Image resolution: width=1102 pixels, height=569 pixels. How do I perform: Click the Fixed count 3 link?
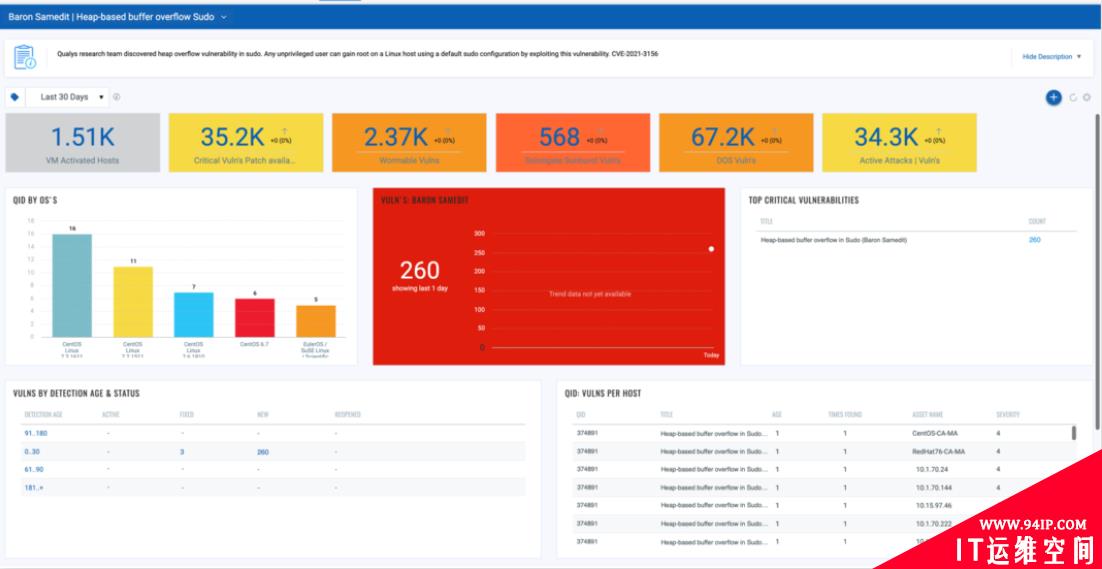click(x=182, y=452)
